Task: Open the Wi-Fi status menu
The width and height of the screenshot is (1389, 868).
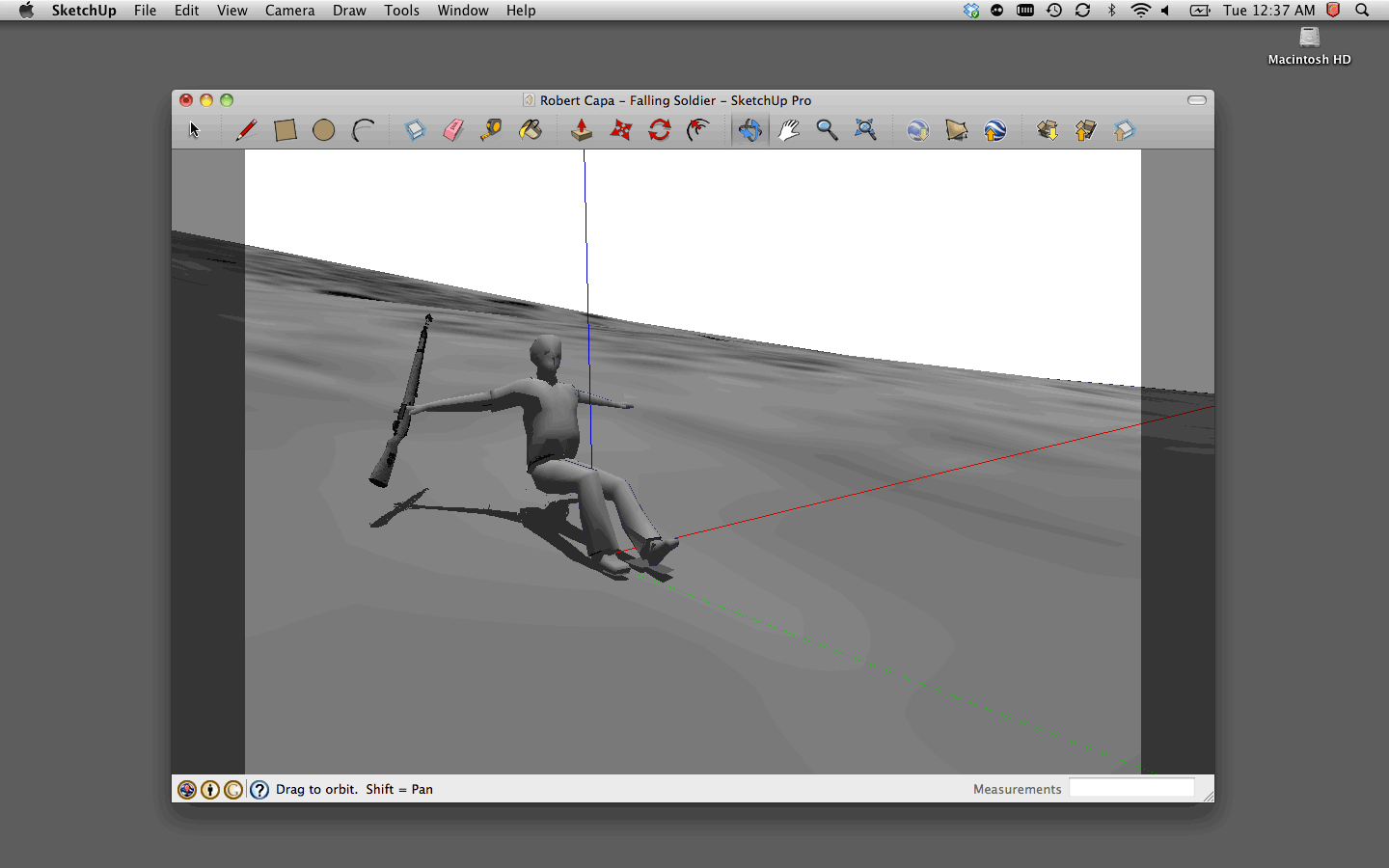Action: (x=1140, y=11)
